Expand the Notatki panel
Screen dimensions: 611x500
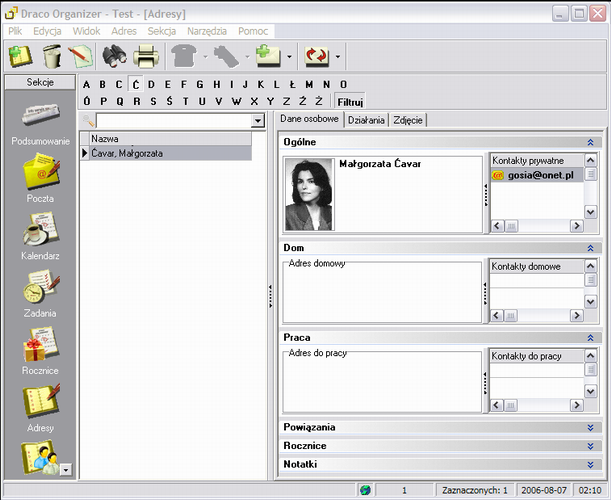[x=590, y=465]
